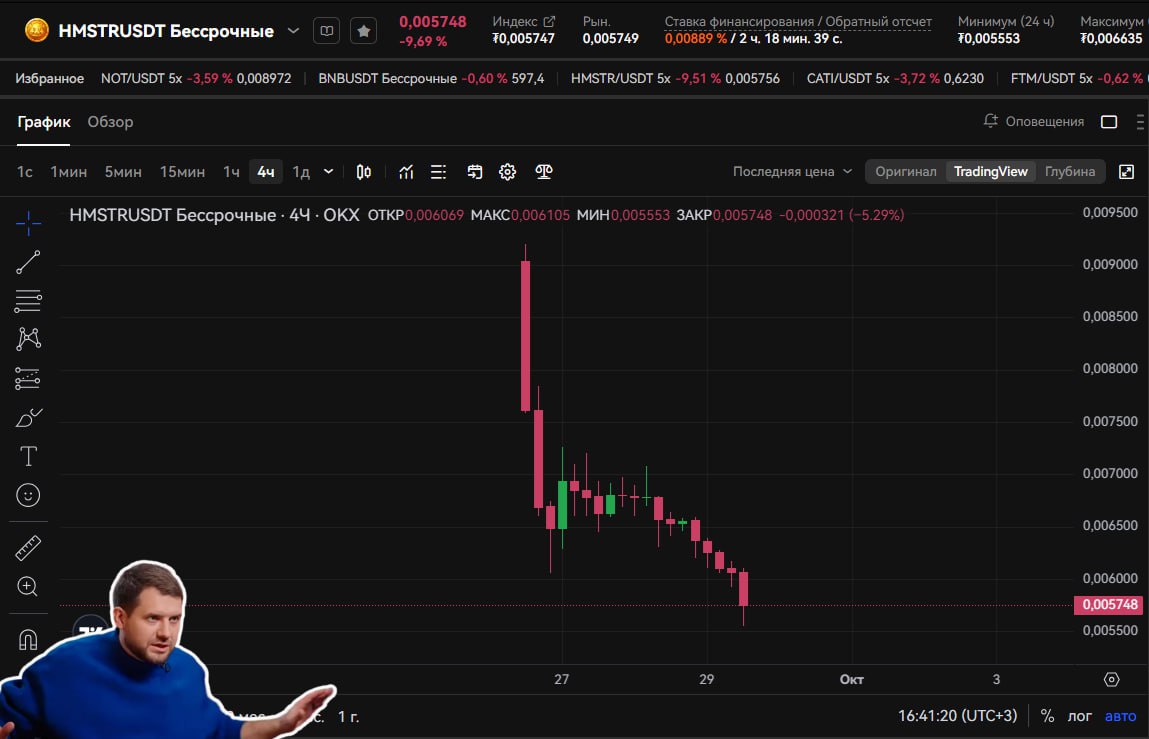The image size is (1149, 739).
Task: Open chart settings gear
Action: 507,172
